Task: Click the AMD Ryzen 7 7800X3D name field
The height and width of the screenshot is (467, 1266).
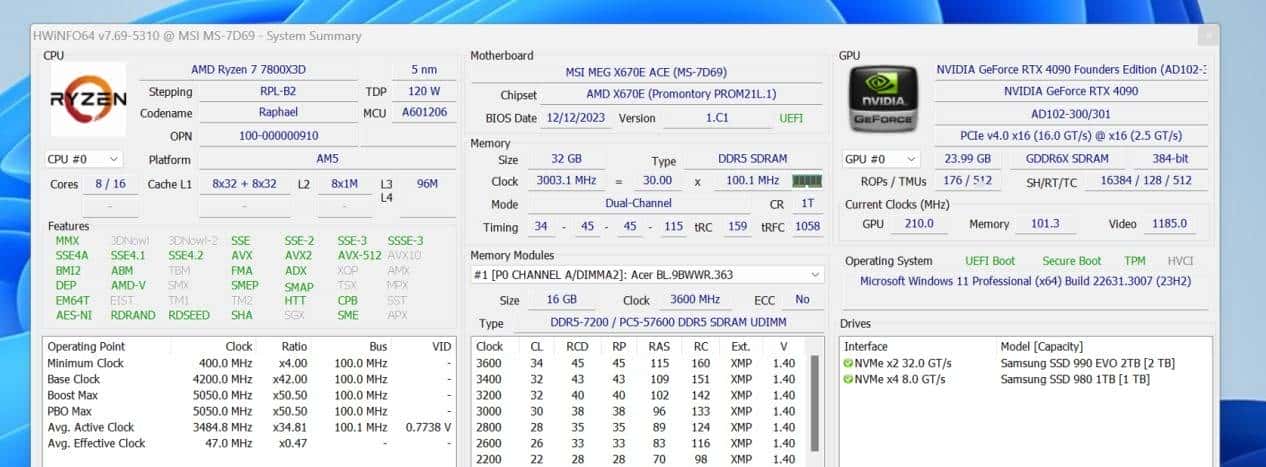Action: [248, 69]
